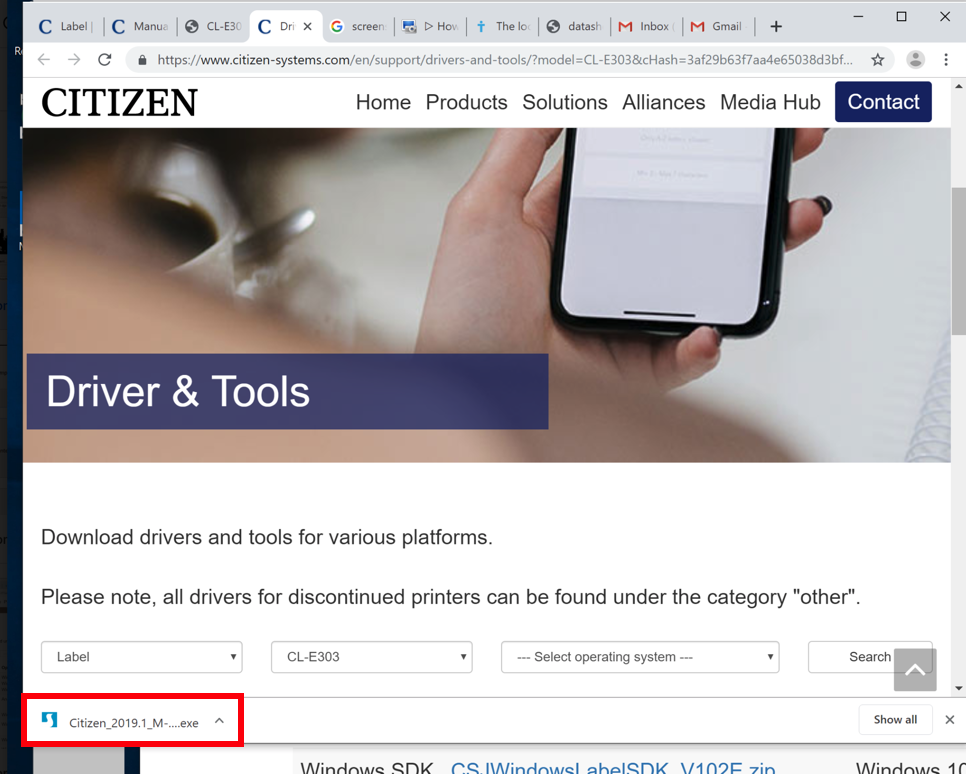Open the Media Hub menu item
966x774 pixels.
(x=770, y=102)
